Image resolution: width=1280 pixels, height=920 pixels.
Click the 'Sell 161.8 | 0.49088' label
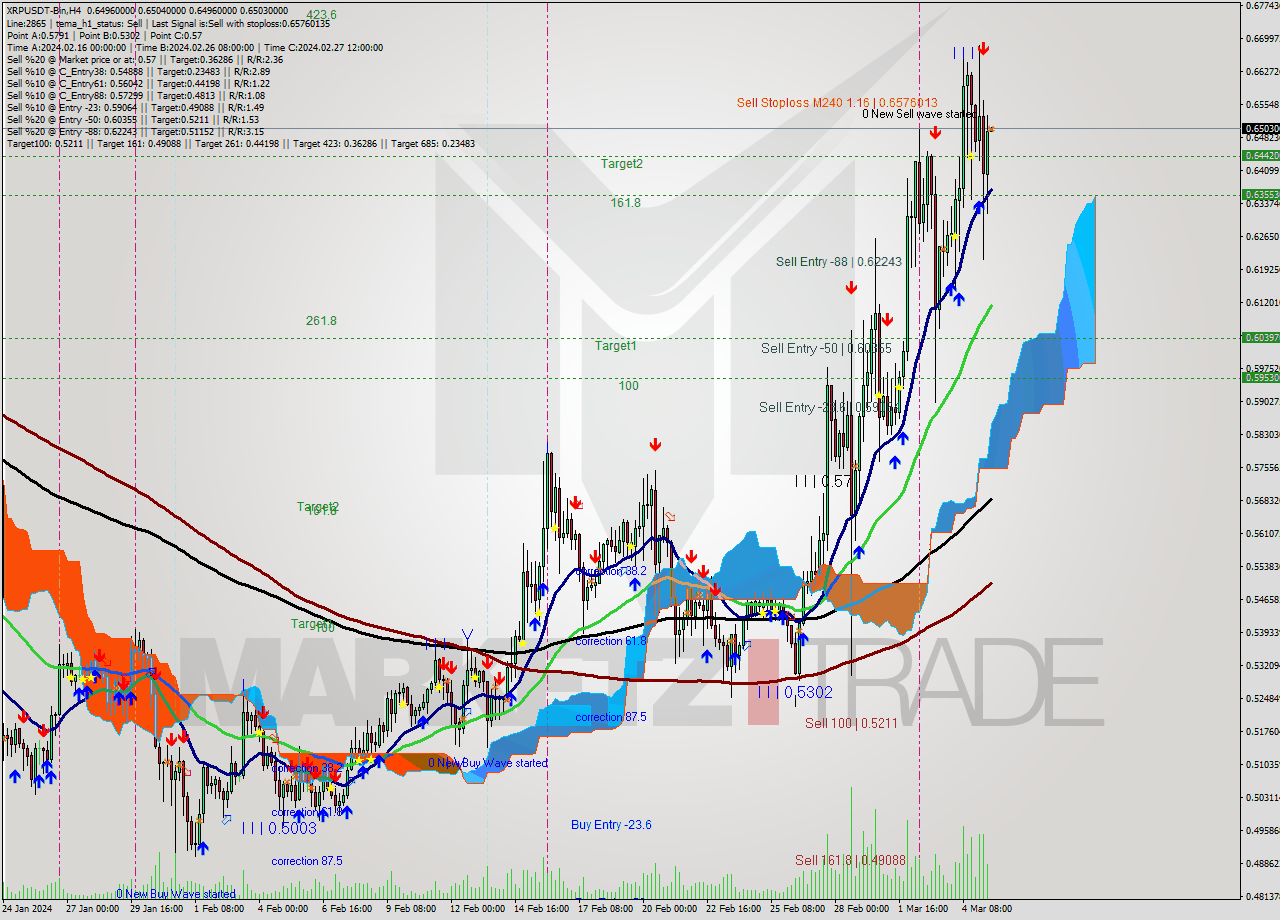[x=850, y=860]
